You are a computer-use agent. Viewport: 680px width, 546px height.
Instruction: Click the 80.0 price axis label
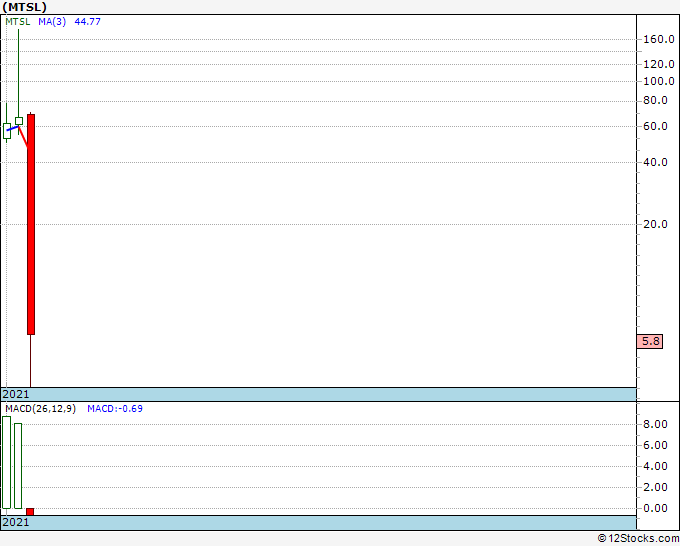(655, 101)
